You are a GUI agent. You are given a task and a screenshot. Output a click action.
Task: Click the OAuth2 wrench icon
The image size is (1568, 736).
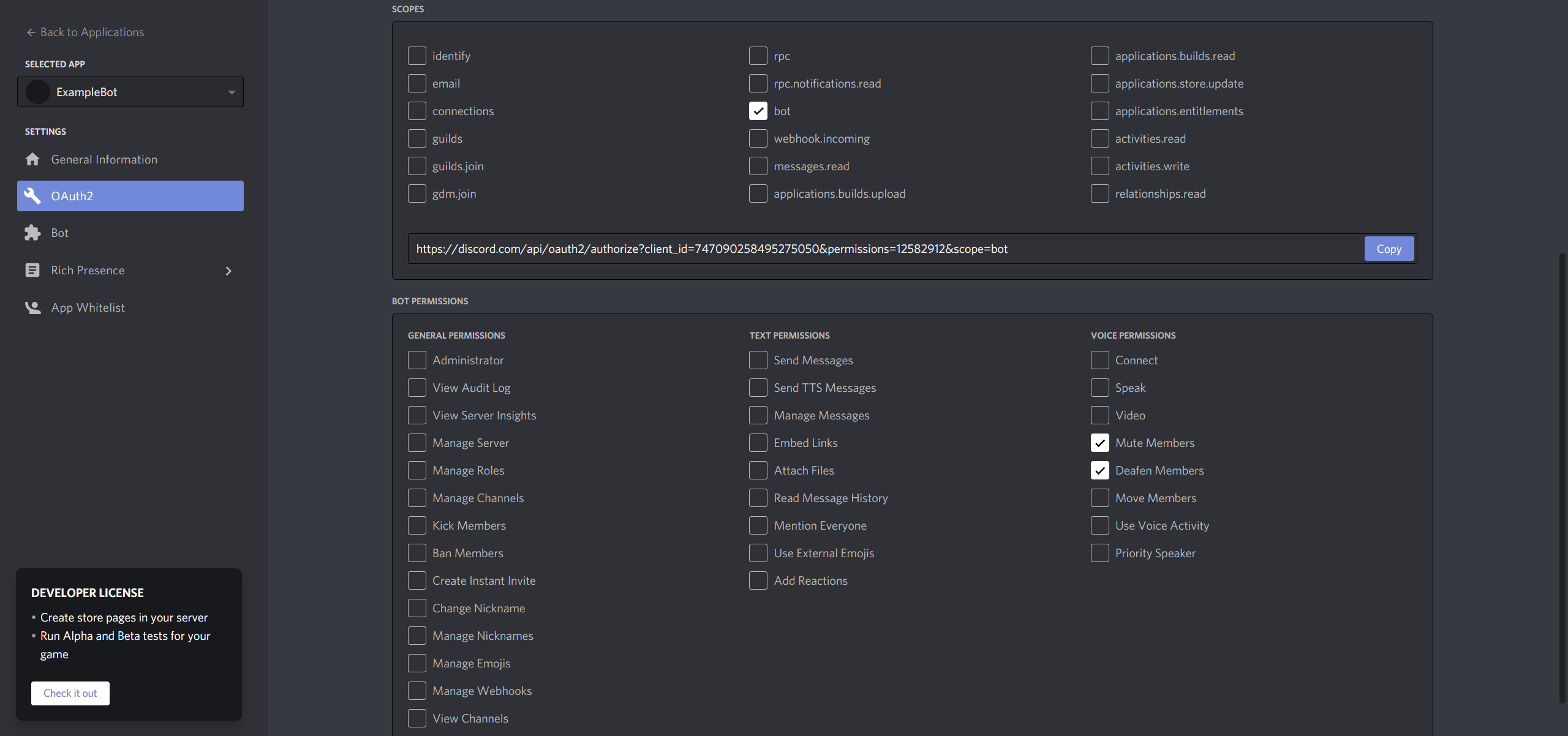pyautogui.click(x=32, y=196)
